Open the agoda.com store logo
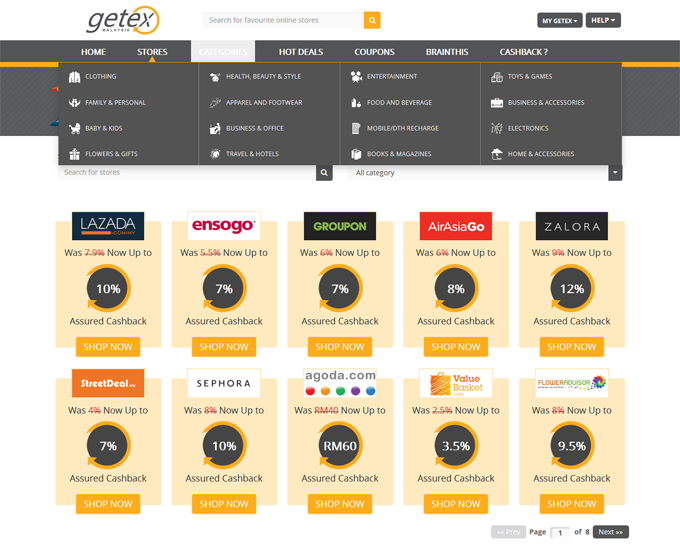 pyautogui.click(x=340, y=383)
